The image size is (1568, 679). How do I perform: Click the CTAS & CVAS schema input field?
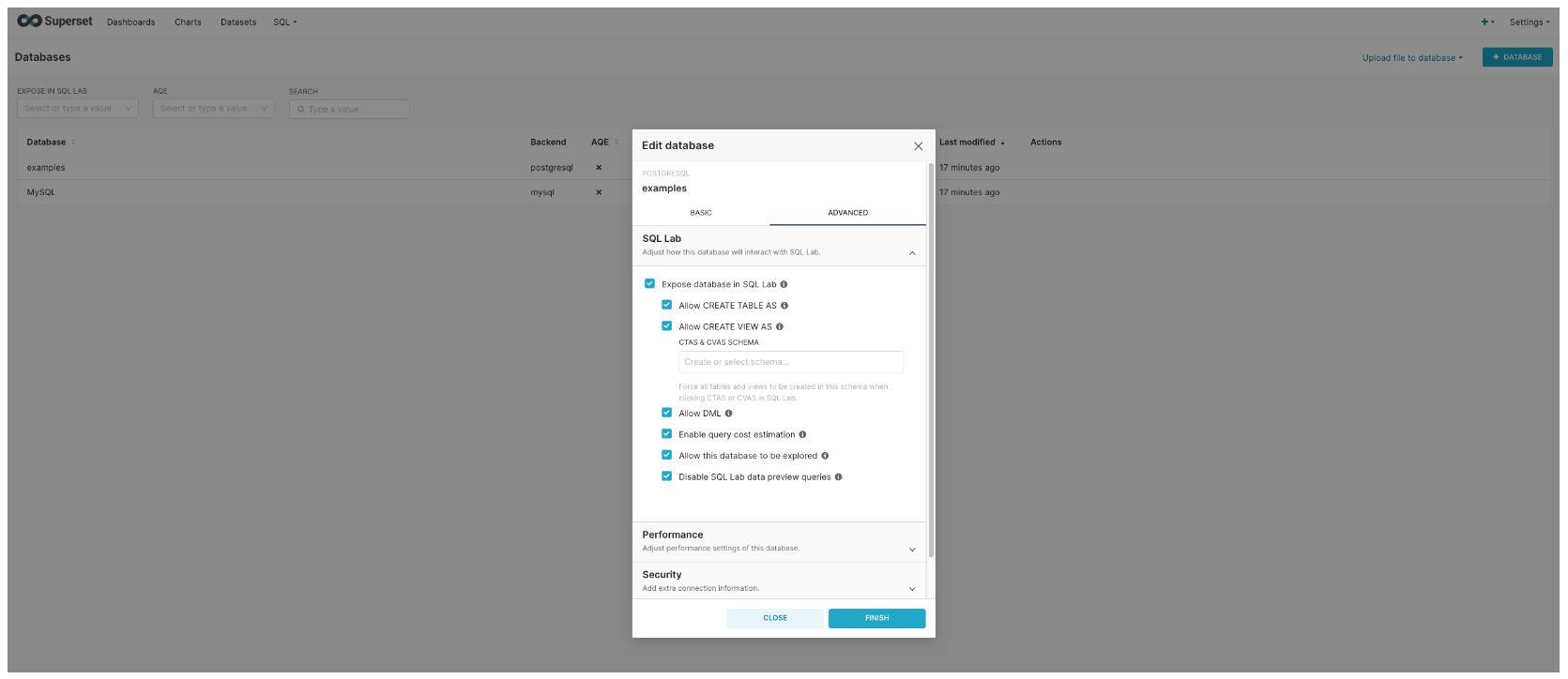(790, 362)
